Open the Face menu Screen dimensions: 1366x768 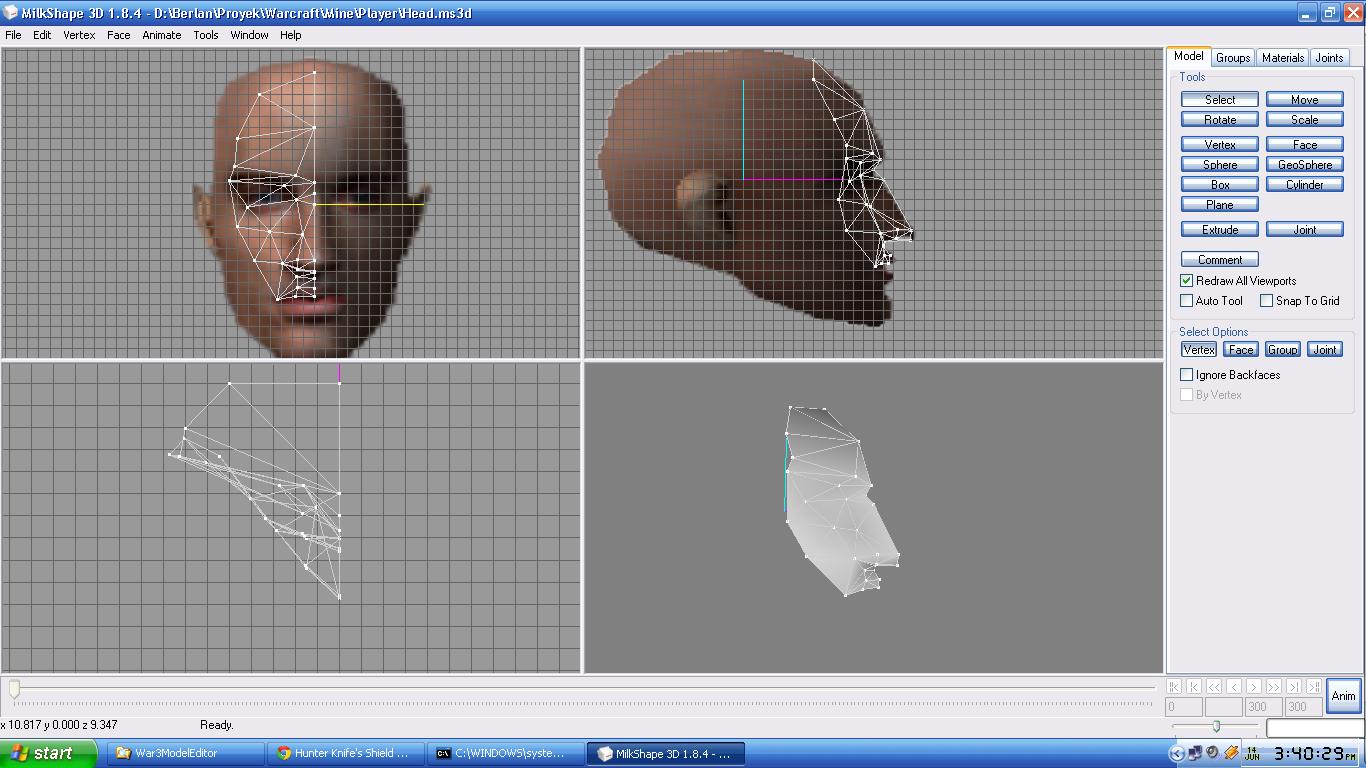[x=118, y=35]
